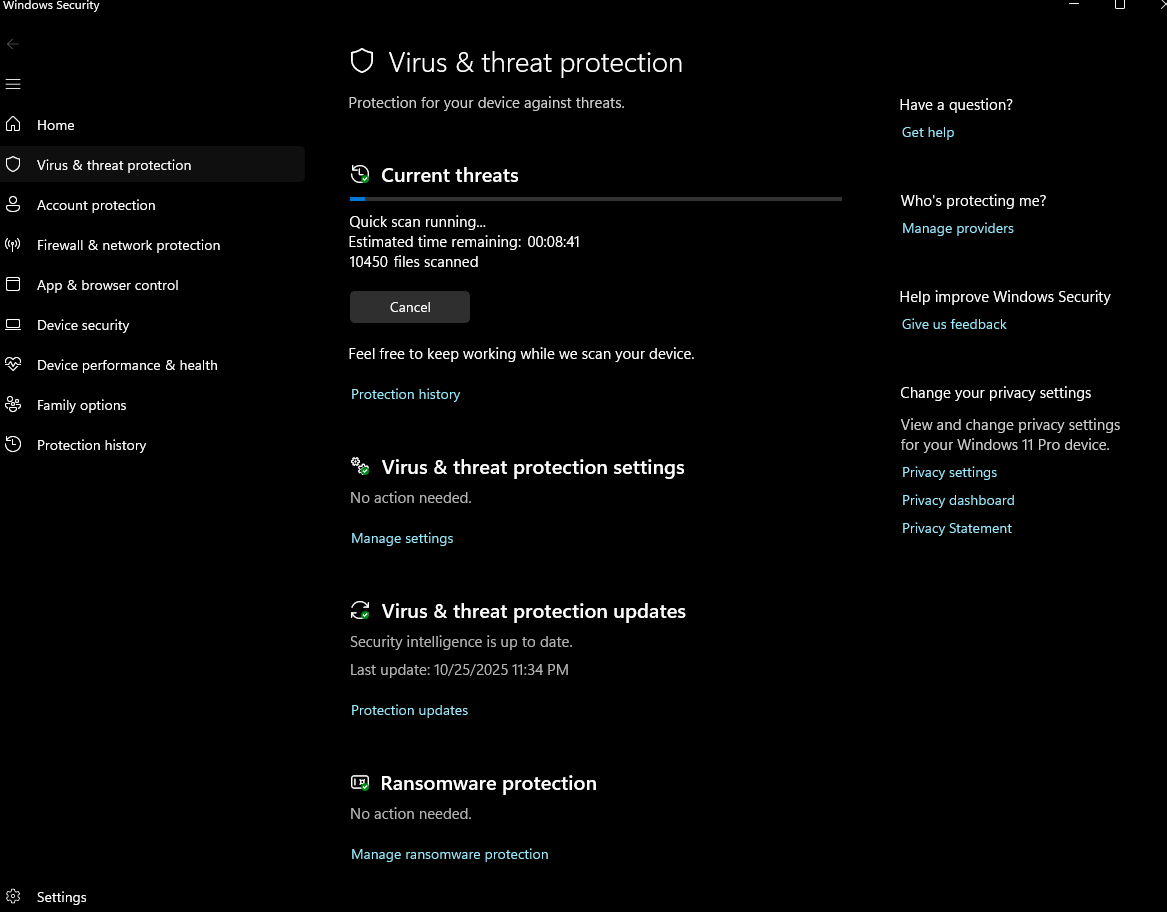
Task: Click the Manage providers link
Action: click(957, 228)
